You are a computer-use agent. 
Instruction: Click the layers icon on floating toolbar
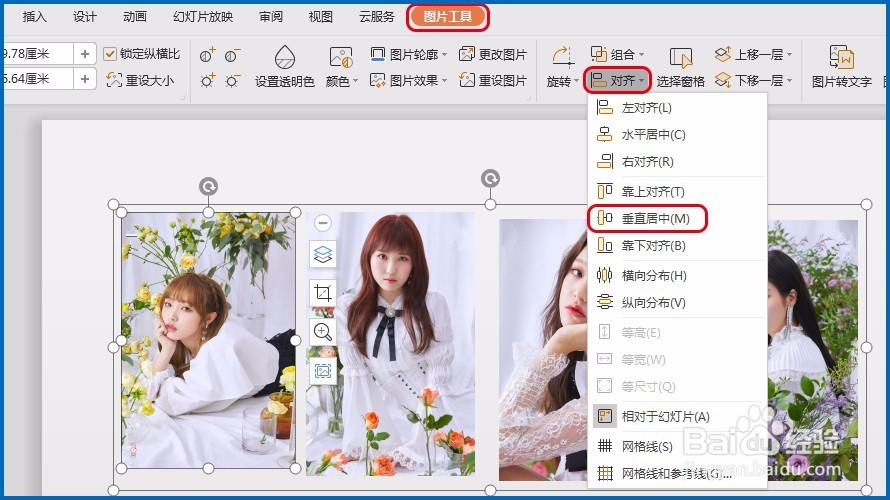point(323,254)
